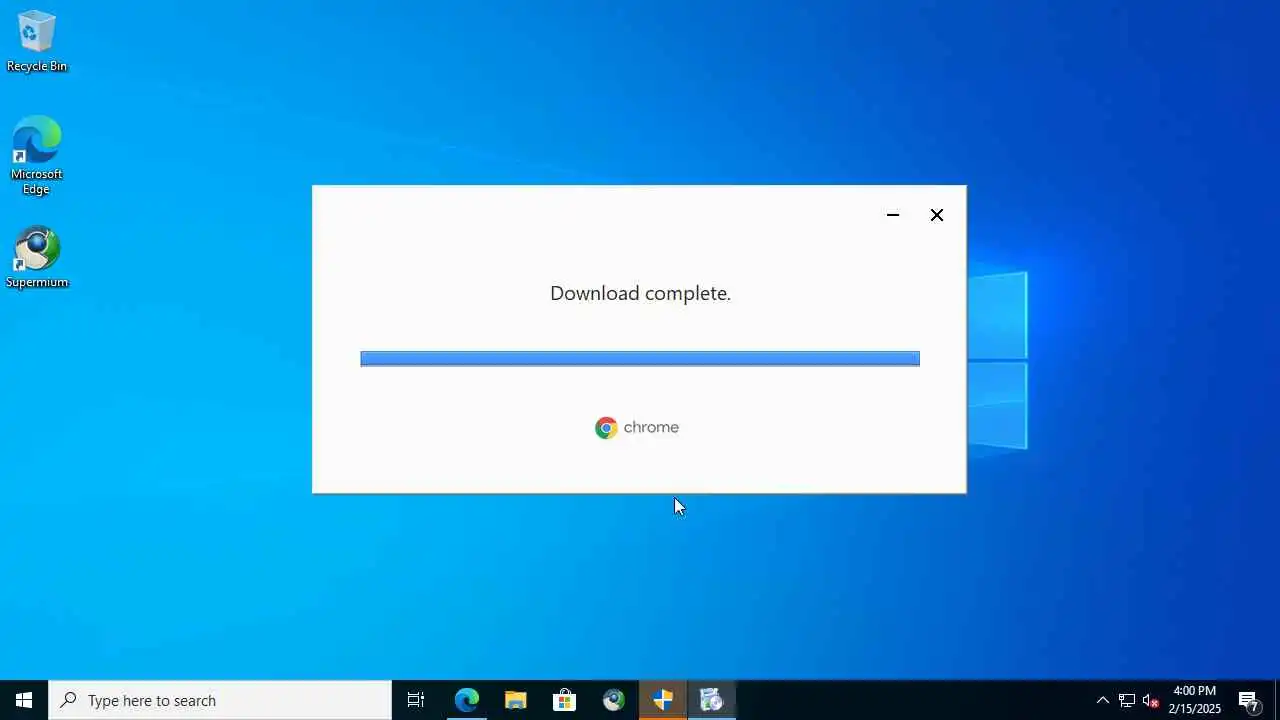Click the Show desktop strip beside notifications
The image size is (1280, 720).
coord(1277,700)
